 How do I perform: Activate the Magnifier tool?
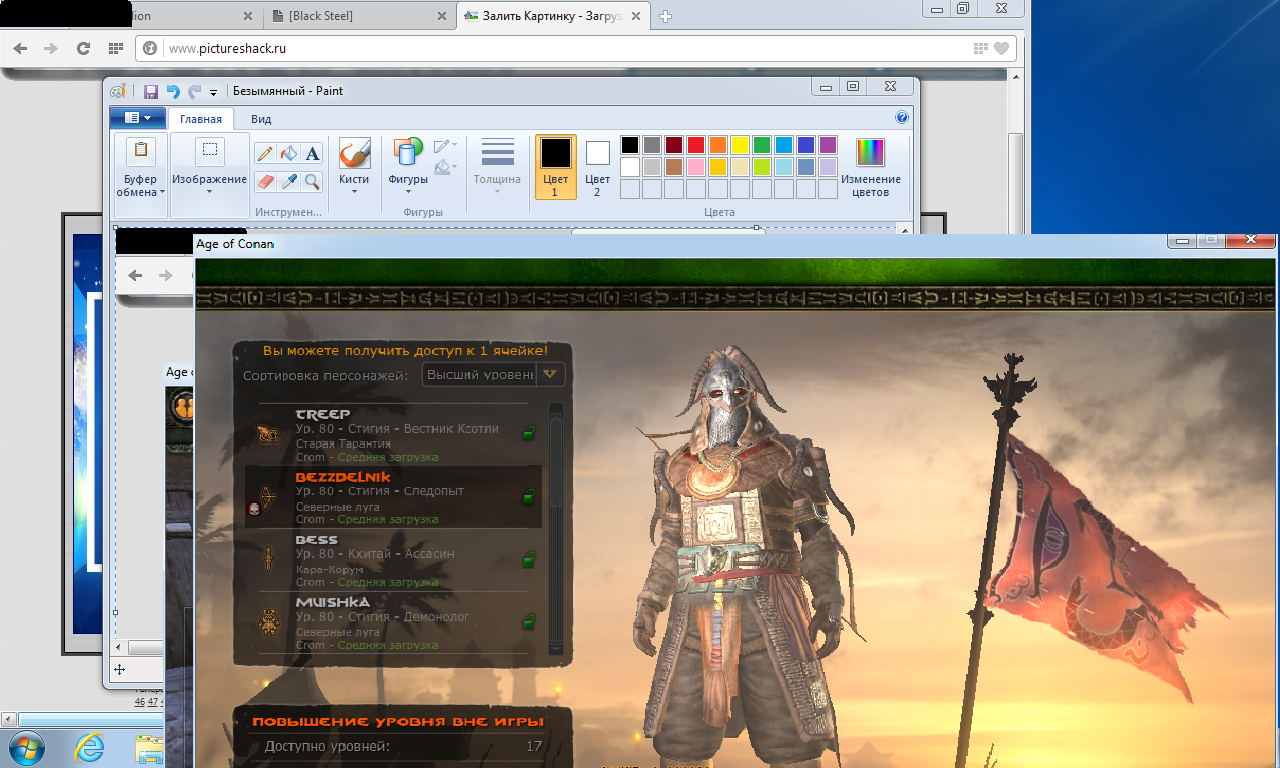313,181
